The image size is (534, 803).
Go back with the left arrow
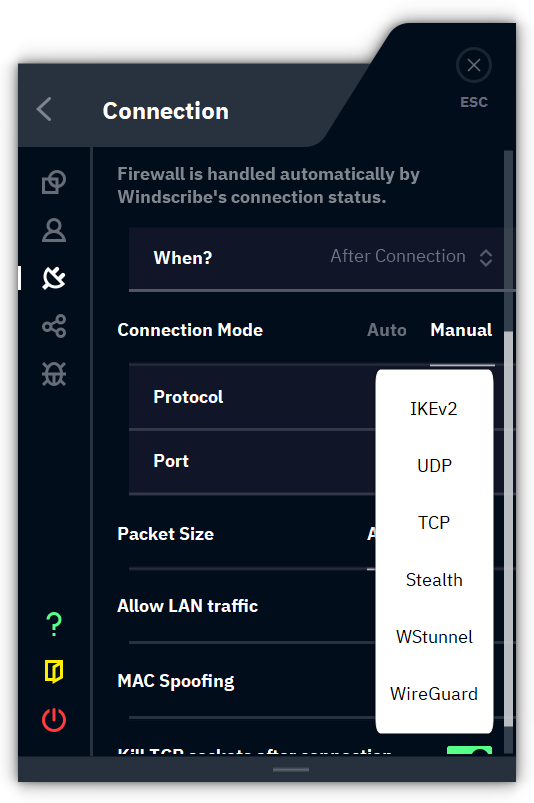(45, 109)
